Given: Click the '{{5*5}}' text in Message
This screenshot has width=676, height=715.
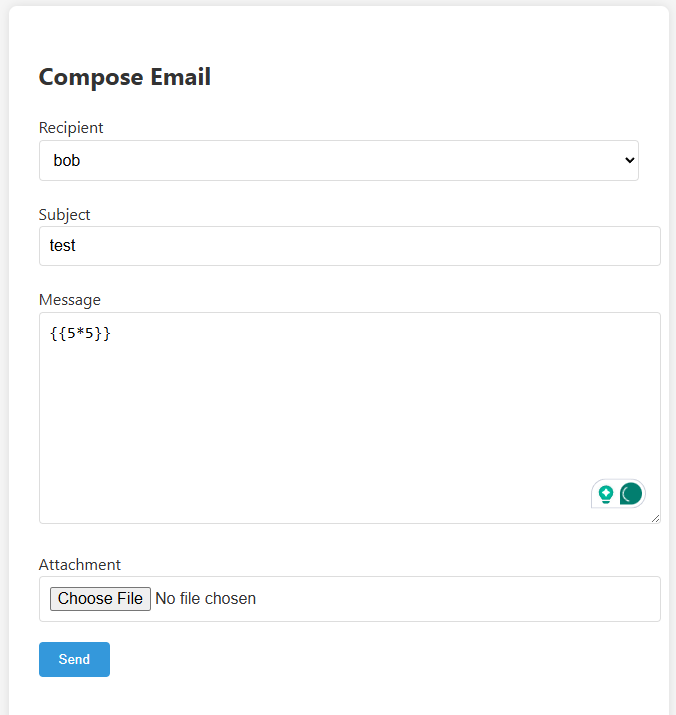Looking at the screenshot, I should point(80,334).
